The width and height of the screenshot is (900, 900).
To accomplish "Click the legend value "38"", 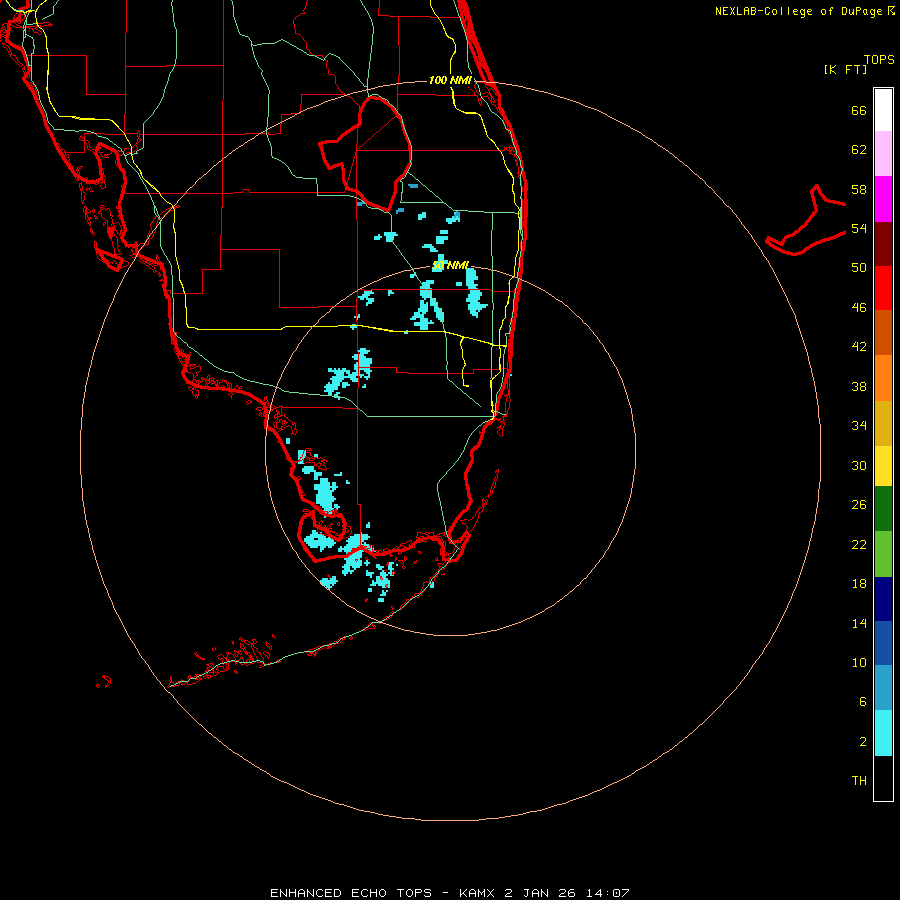I will [859, 386].
